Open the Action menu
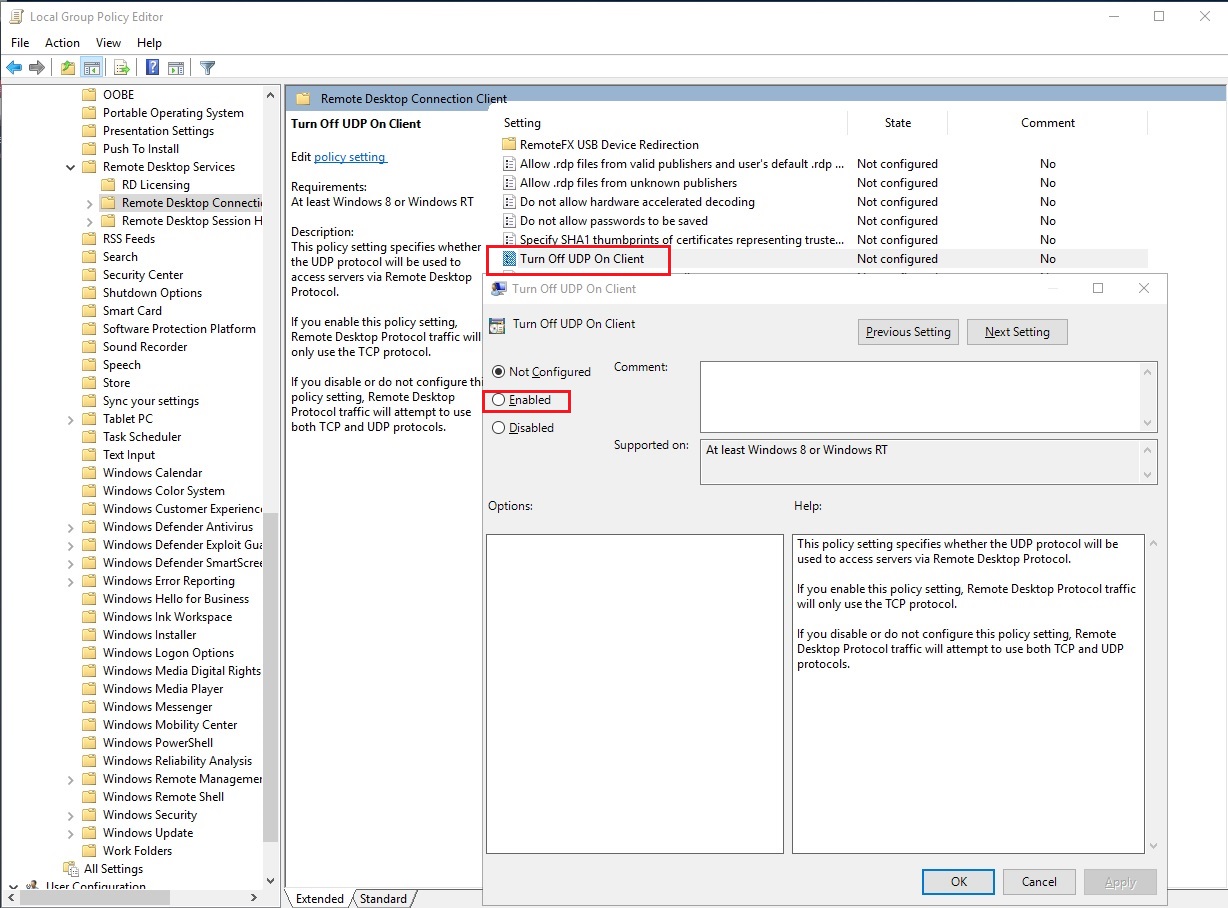 (x=62, y=43)
